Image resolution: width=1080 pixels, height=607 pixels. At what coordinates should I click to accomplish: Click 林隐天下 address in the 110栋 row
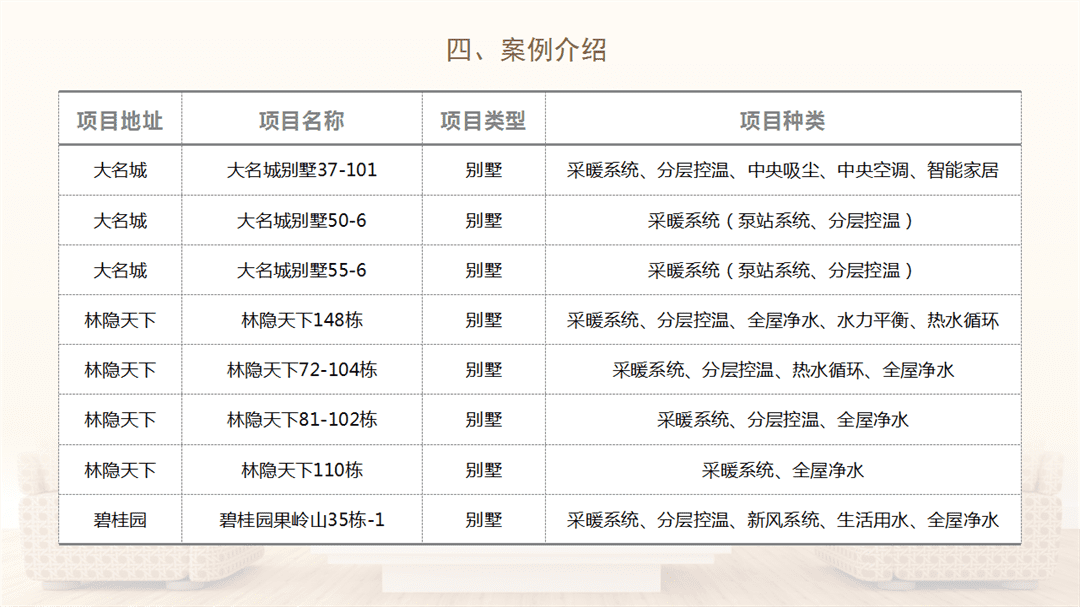coord(120,470)
